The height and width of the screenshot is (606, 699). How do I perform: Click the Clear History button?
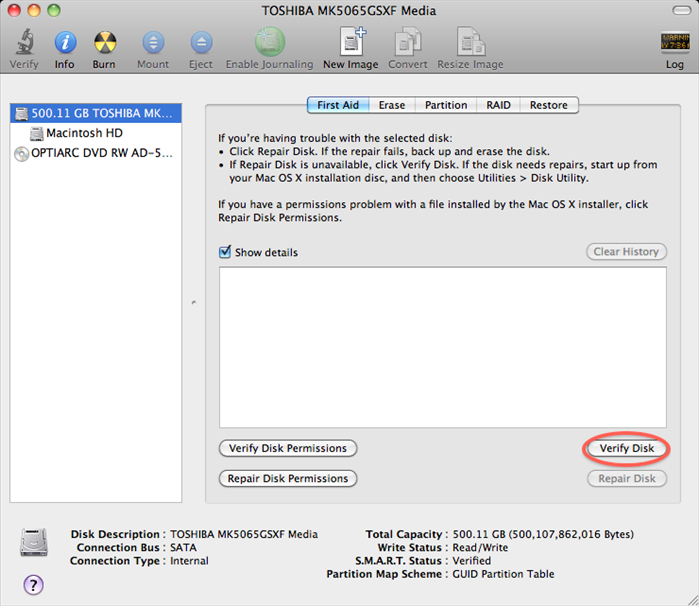(x=626, y=251)
